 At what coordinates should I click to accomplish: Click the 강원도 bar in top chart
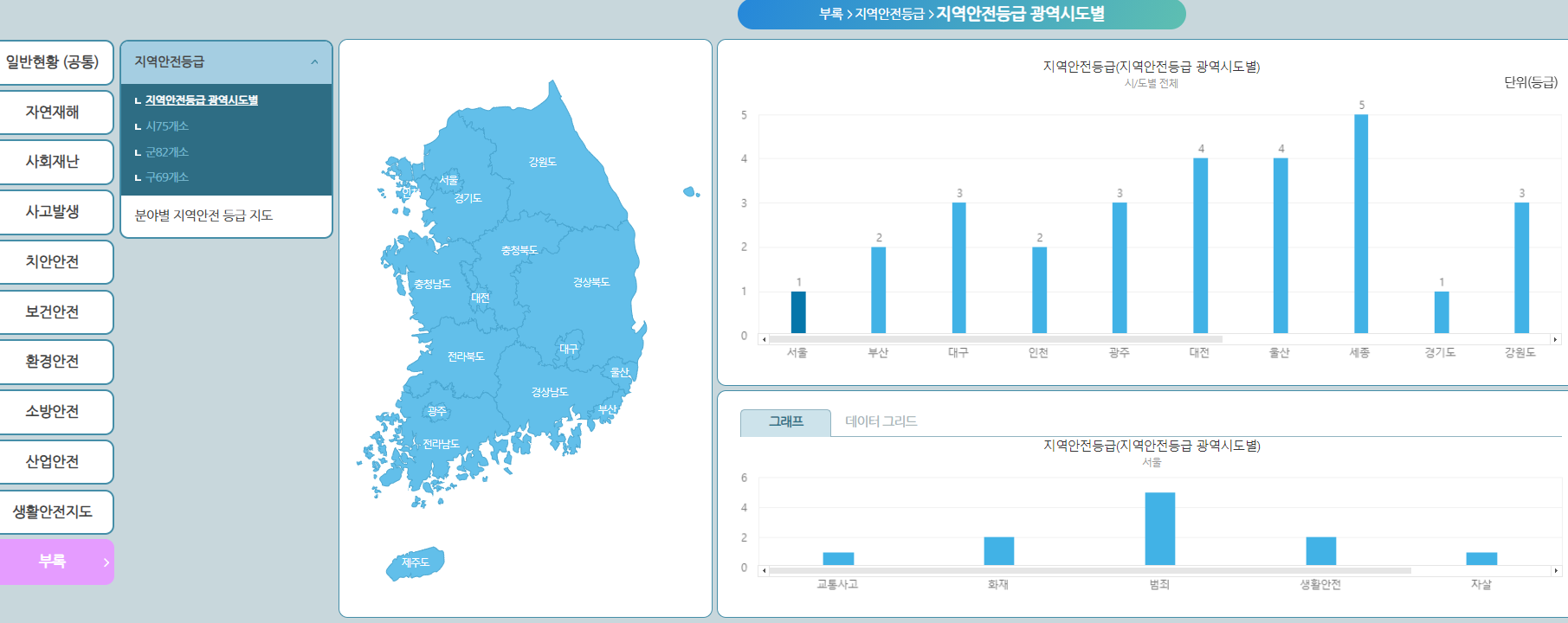tap(1522, 268)
